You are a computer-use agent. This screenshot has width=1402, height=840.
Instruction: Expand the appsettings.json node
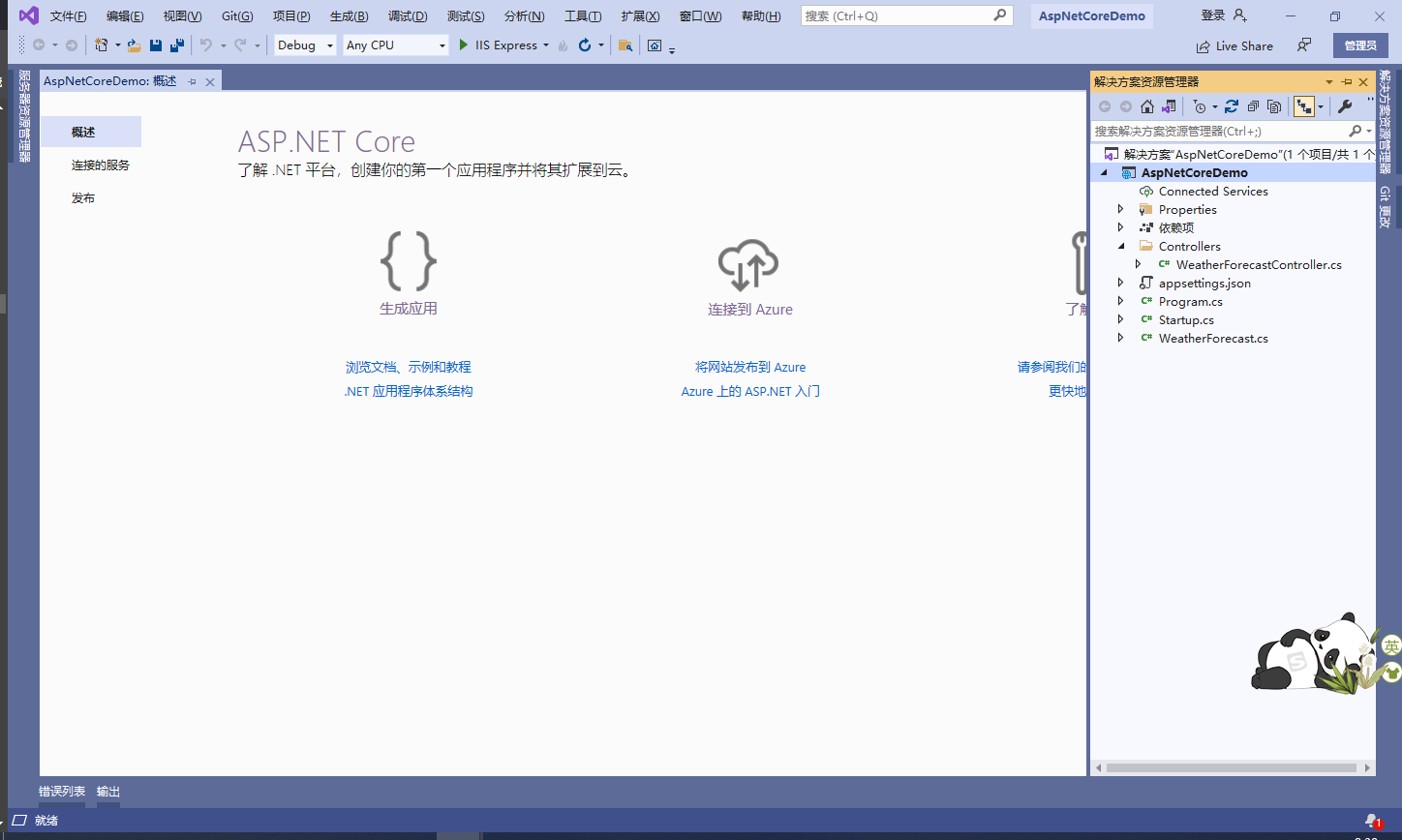[x=1121, y=284]
